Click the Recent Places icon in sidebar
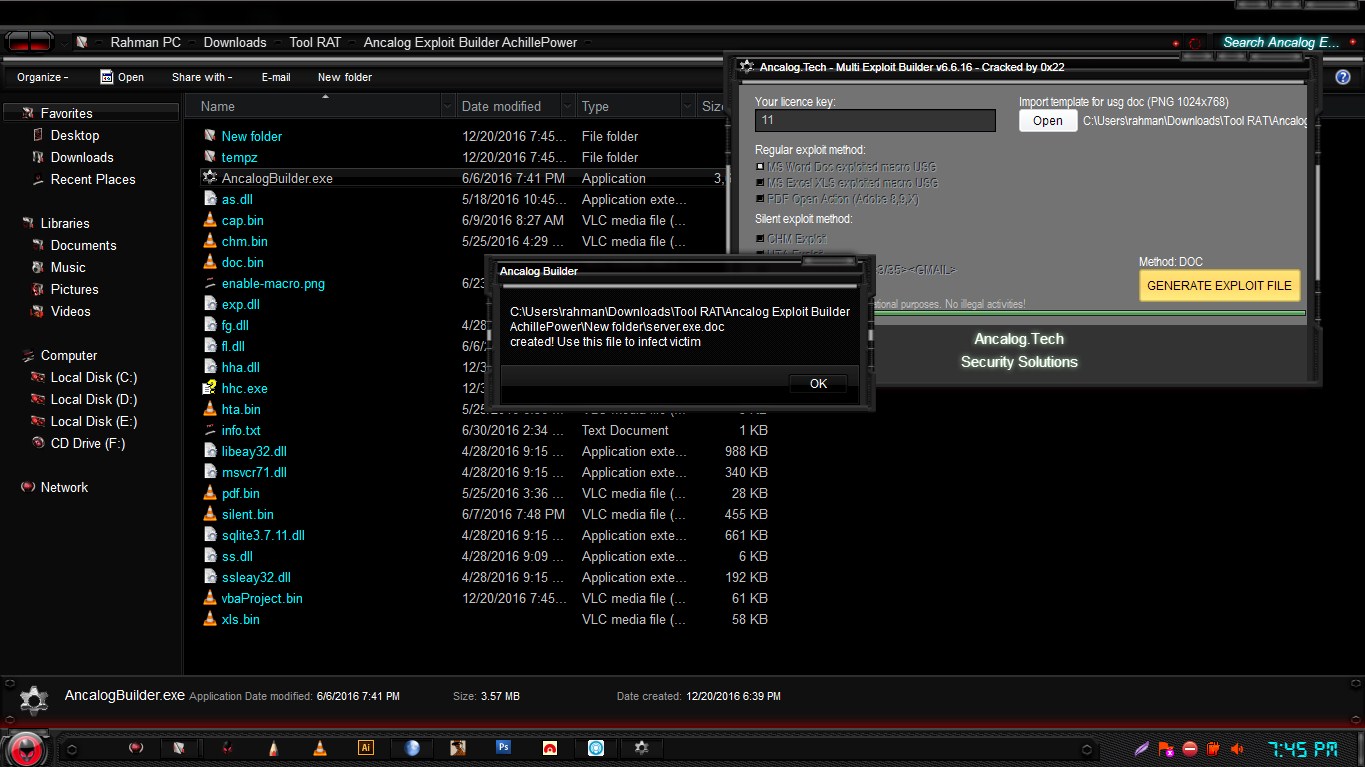 pos(38,179)
